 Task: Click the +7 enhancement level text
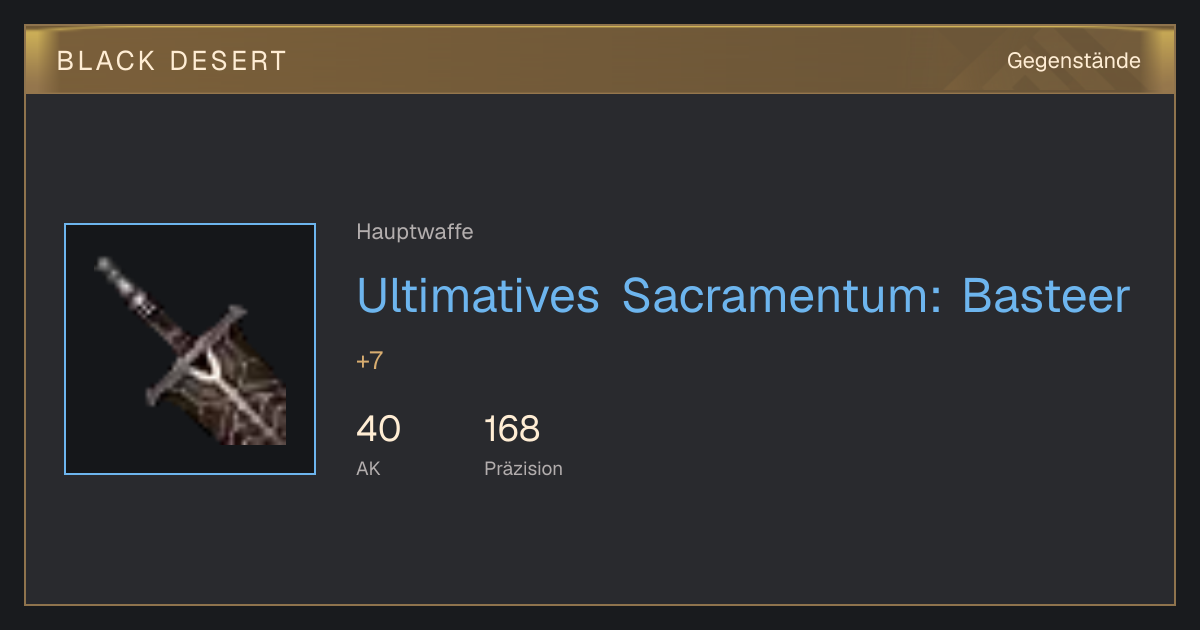pyautogui.click(x=370, y=361)
